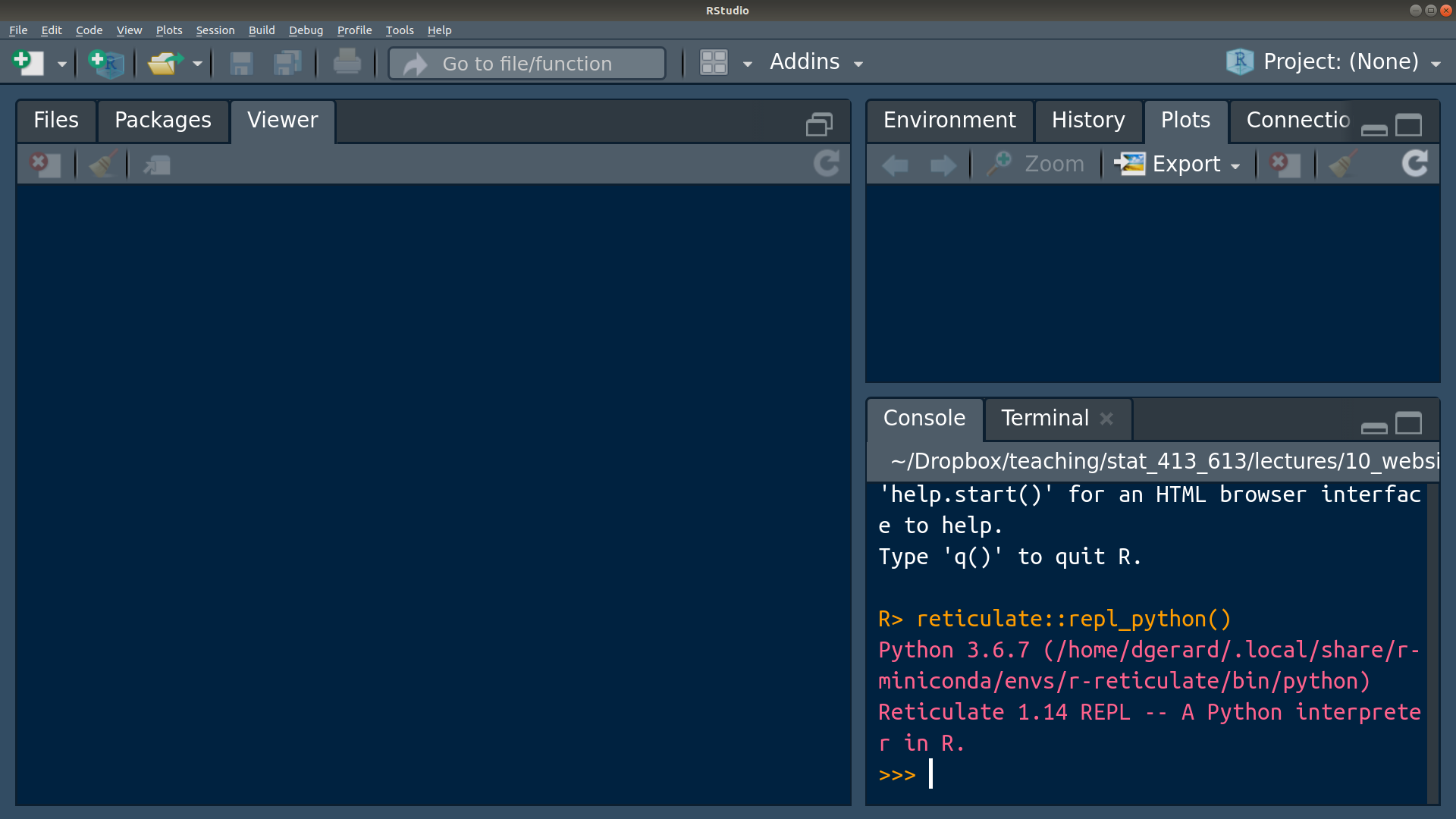1456x819 pixels.
Task: Click the plot Zoom button
Action: pos(1035,164)
